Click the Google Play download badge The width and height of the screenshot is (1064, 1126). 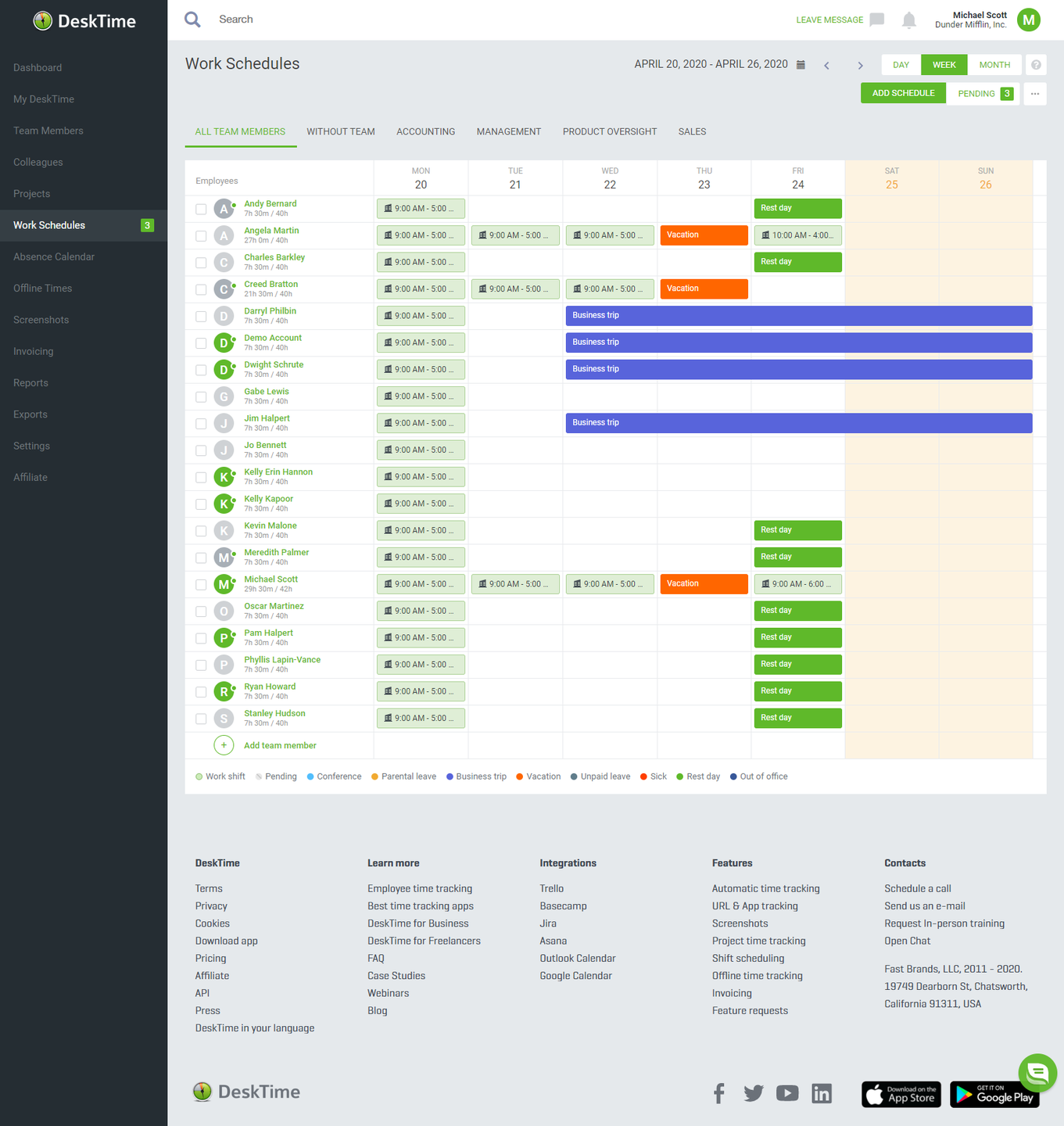click(x=994, y=1094)
